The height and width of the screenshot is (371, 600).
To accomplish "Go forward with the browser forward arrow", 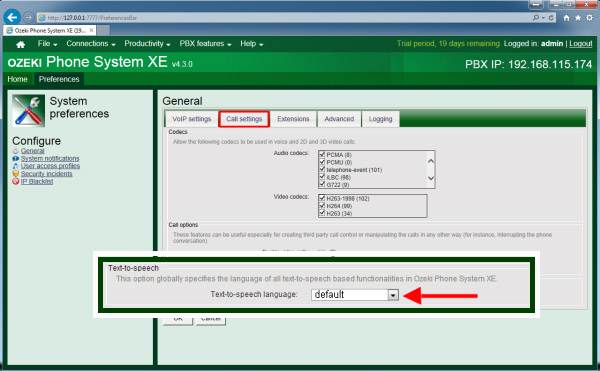I will 29,18.
